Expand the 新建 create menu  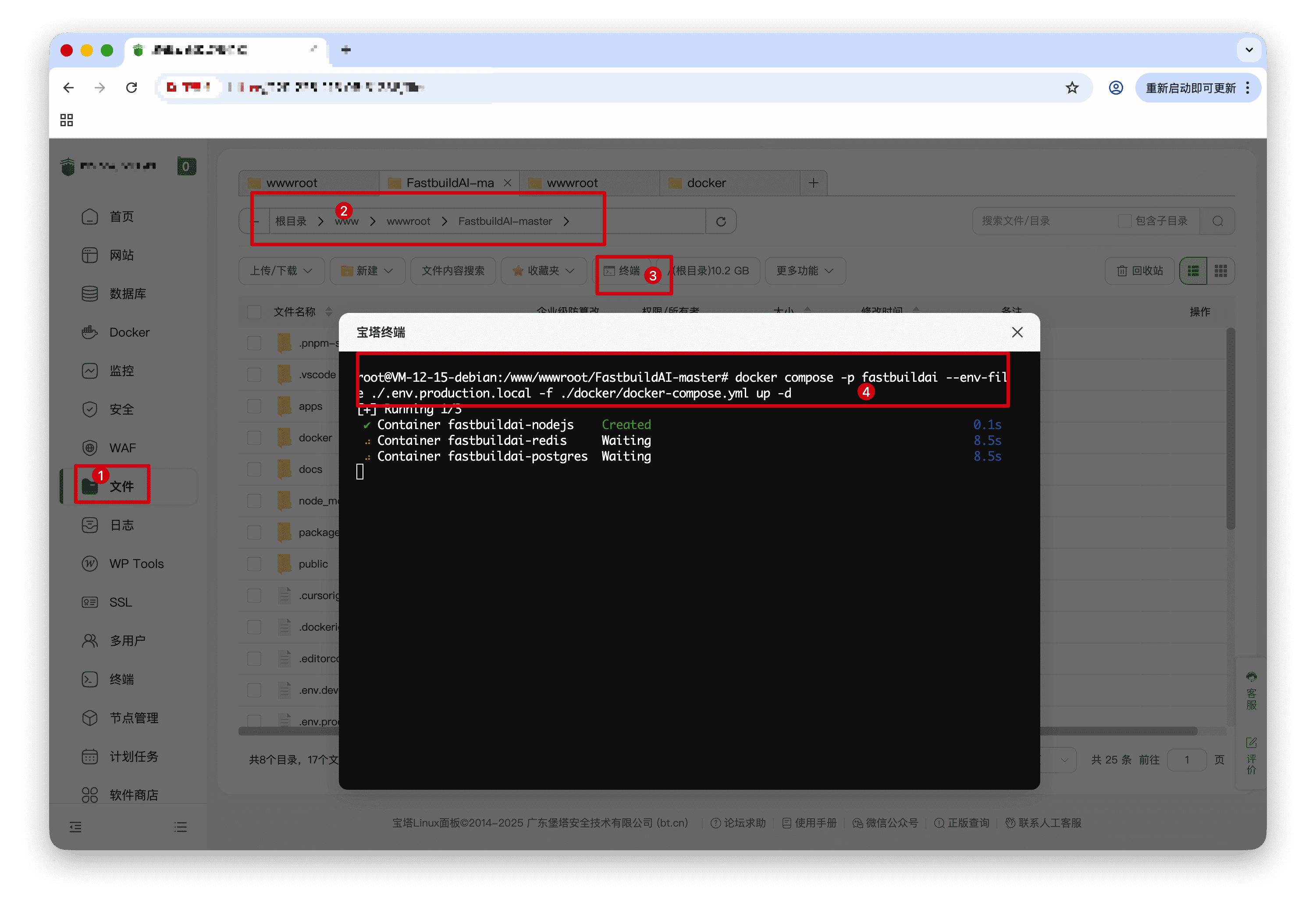[x=367, y=270]
